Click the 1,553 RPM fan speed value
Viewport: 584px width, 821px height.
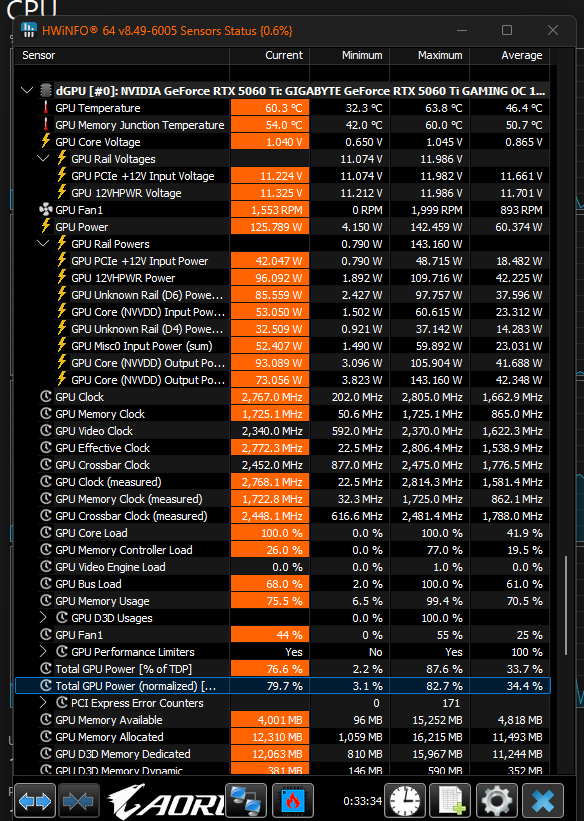click(x=270, y=210)
